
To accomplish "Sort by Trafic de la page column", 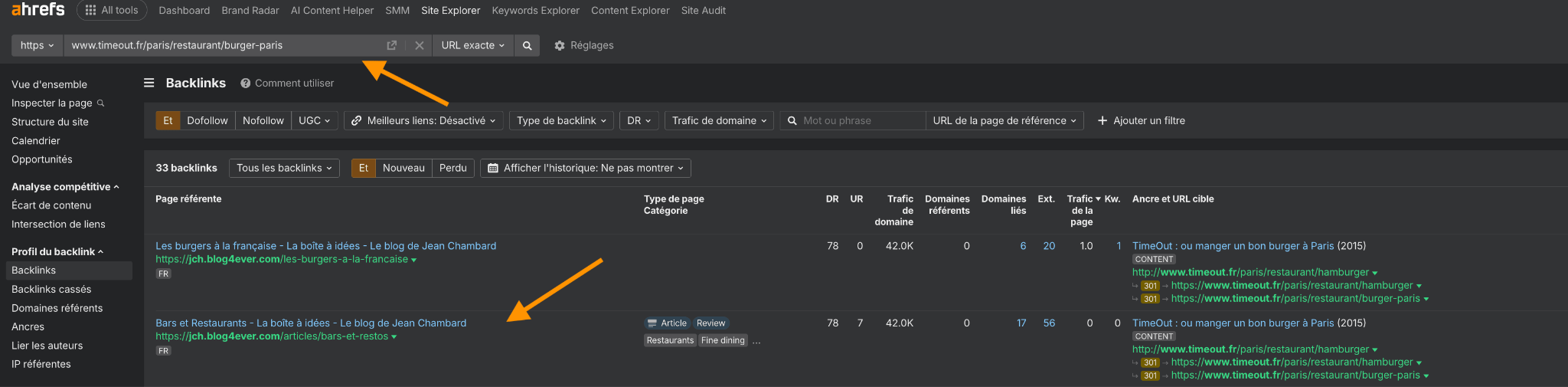I will pos(1082,210).
